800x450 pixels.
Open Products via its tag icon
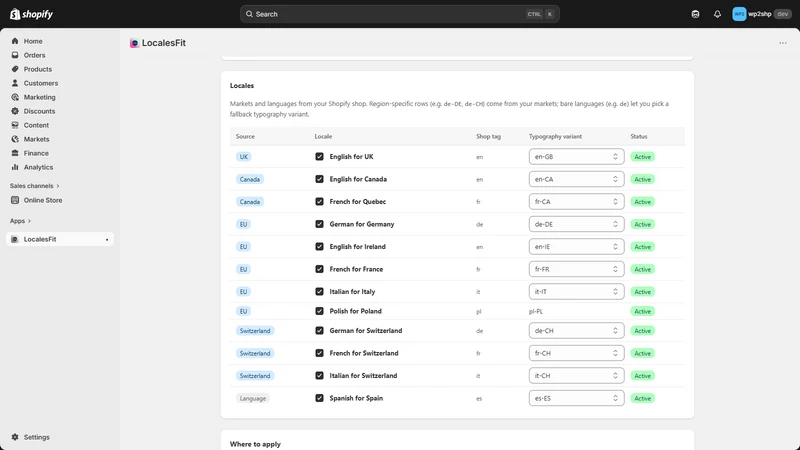coord(15,69)
